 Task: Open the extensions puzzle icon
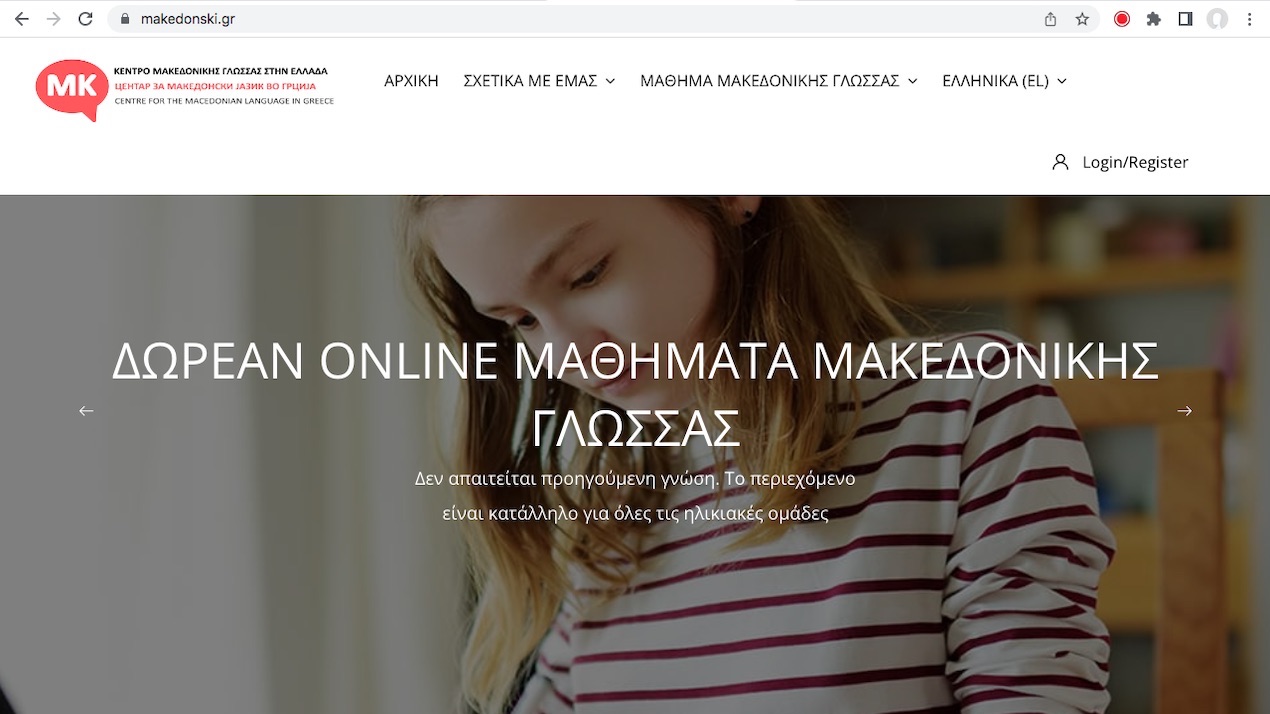coord(1154,19)
